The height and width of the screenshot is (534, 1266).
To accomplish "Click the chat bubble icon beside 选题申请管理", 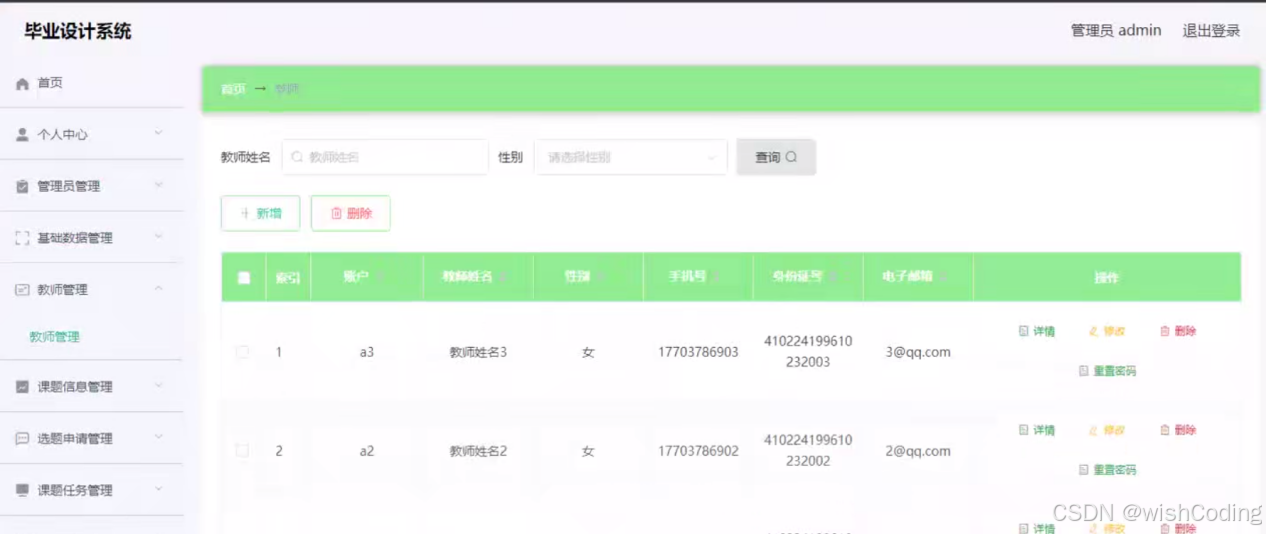I will click(x=22, y=439).
